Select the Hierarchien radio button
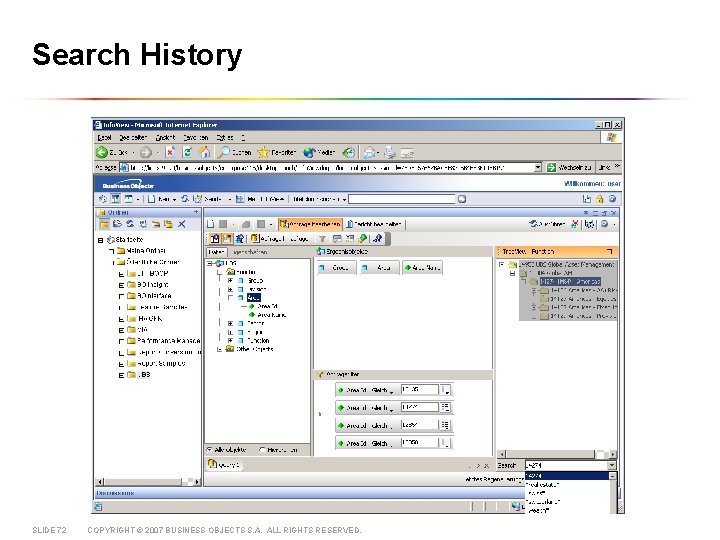720x540 pixels. pyautogui.click(x=262, y=450)
